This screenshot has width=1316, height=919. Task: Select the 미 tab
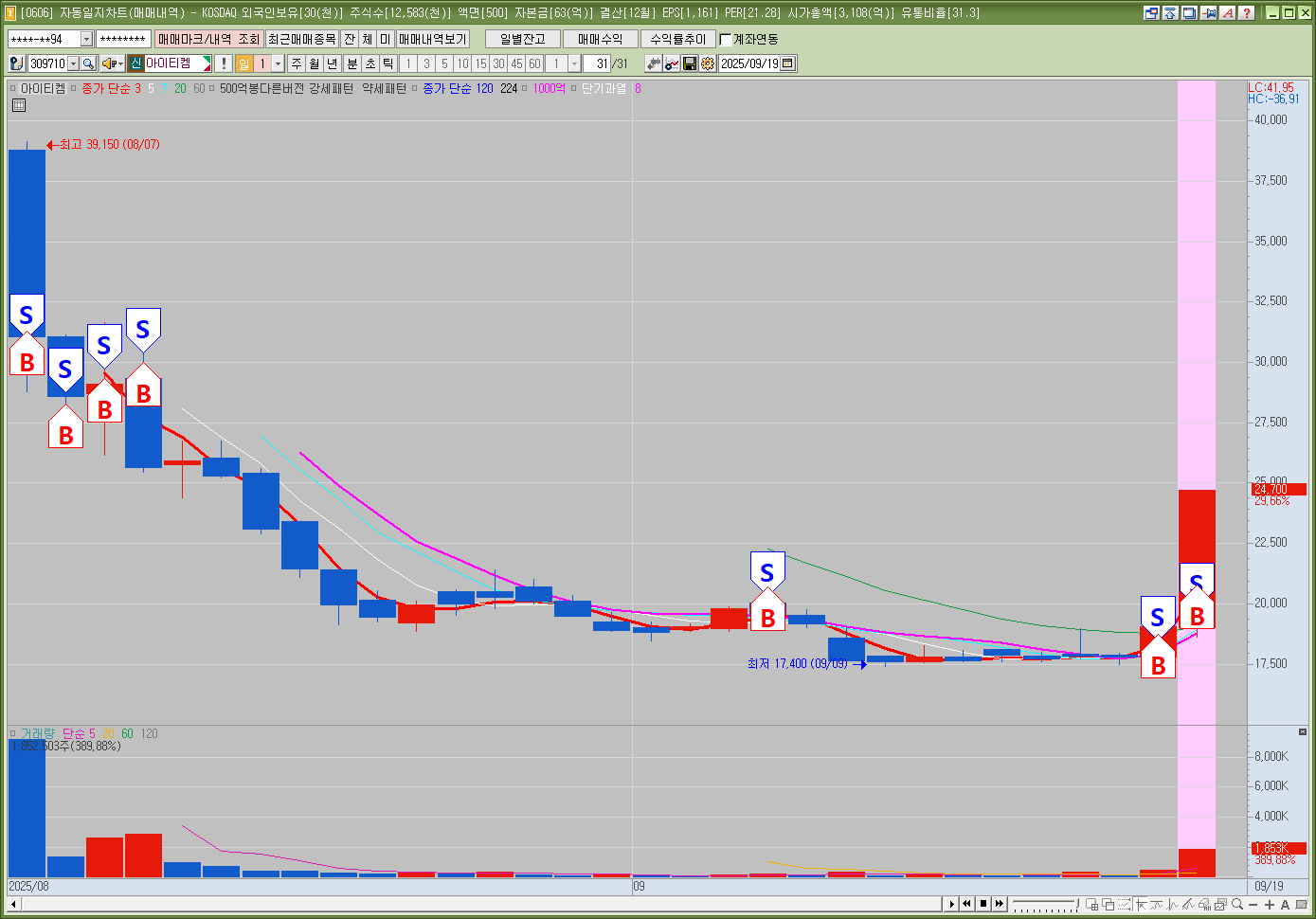tap(386, 39)
